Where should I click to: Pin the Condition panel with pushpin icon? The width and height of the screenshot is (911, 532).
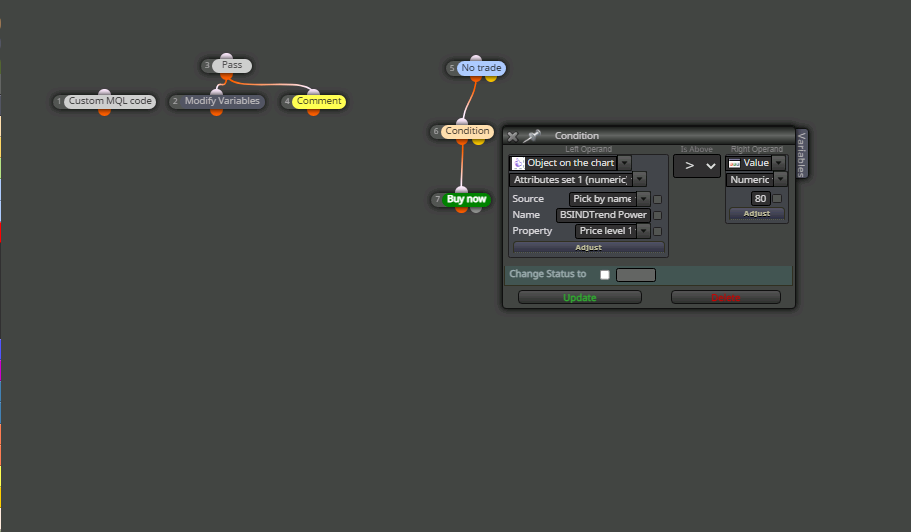point(532,136)
